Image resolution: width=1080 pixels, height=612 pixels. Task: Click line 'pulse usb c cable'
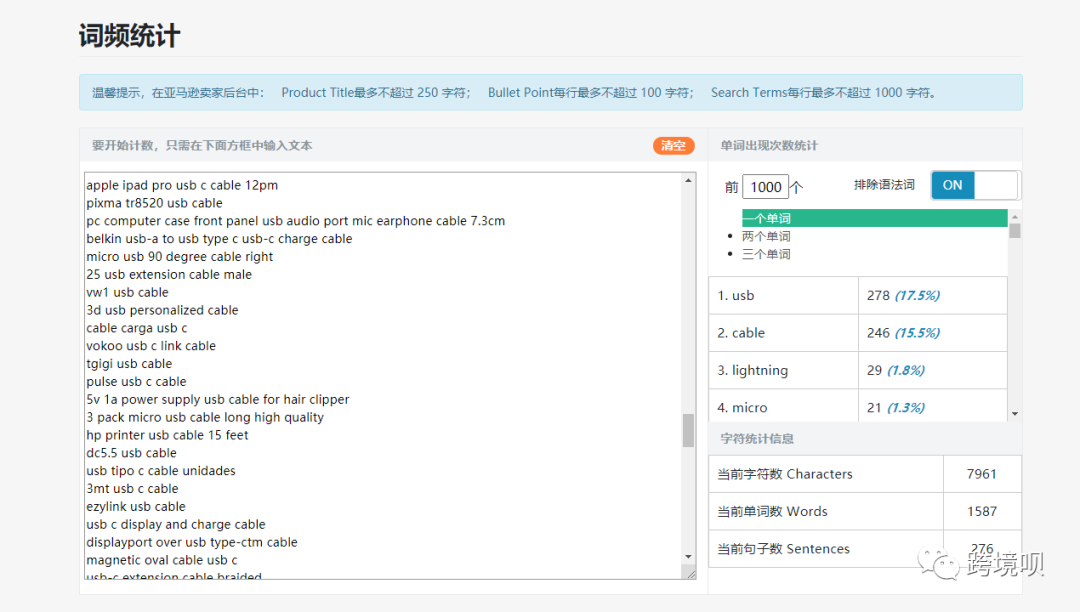tap(136, 382)
